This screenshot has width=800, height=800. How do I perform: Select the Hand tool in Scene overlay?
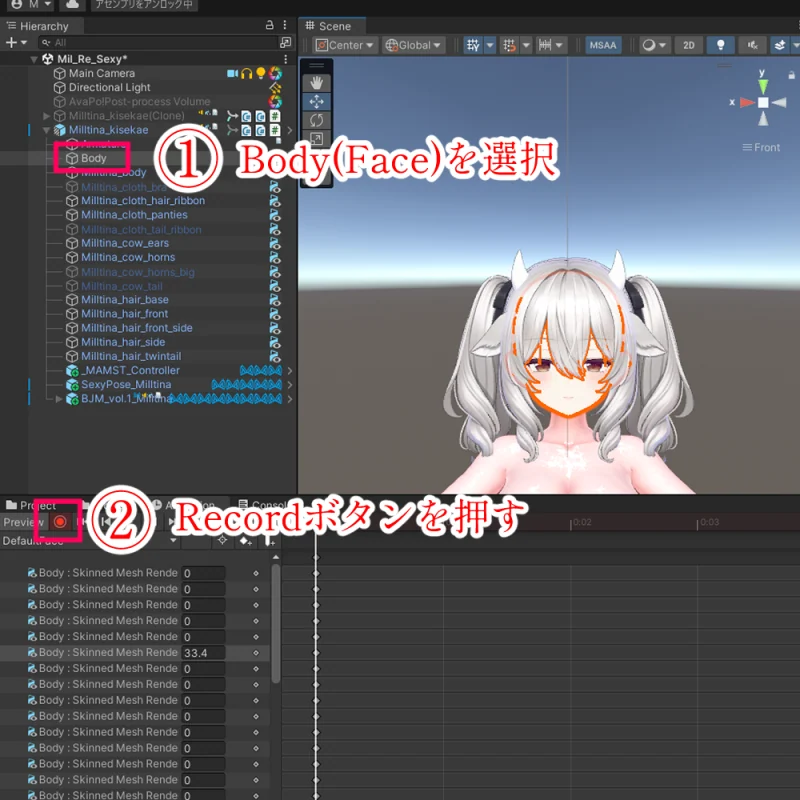tap(316, 83)
